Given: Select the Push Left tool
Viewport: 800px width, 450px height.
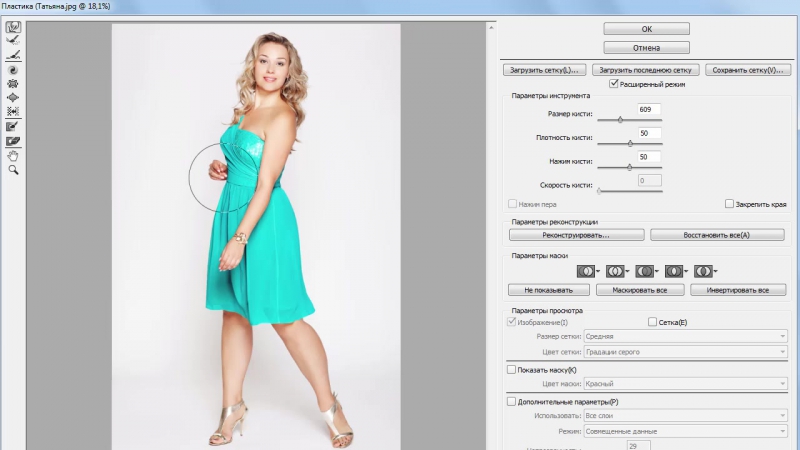Looking at the screenshot, I should pos(13,111).
